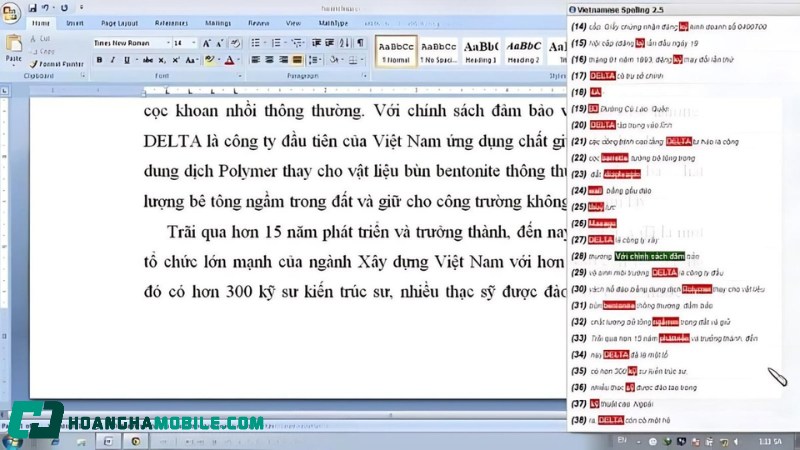
Task: Open the font name combo box
Action: (x=132, y=43)
